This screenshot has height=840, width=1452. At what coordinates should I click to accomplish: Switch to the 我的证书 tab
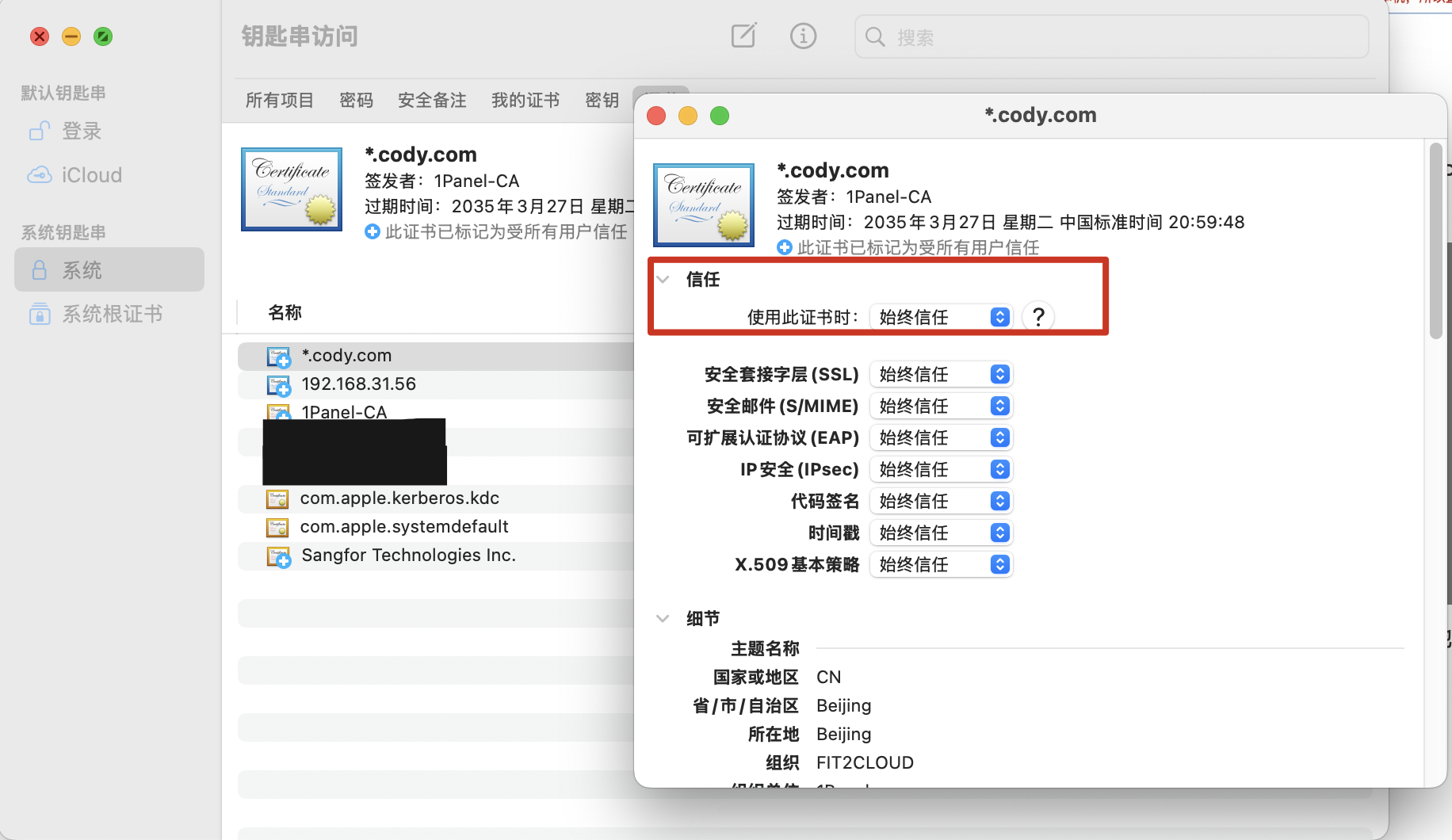tap(525, 100)
